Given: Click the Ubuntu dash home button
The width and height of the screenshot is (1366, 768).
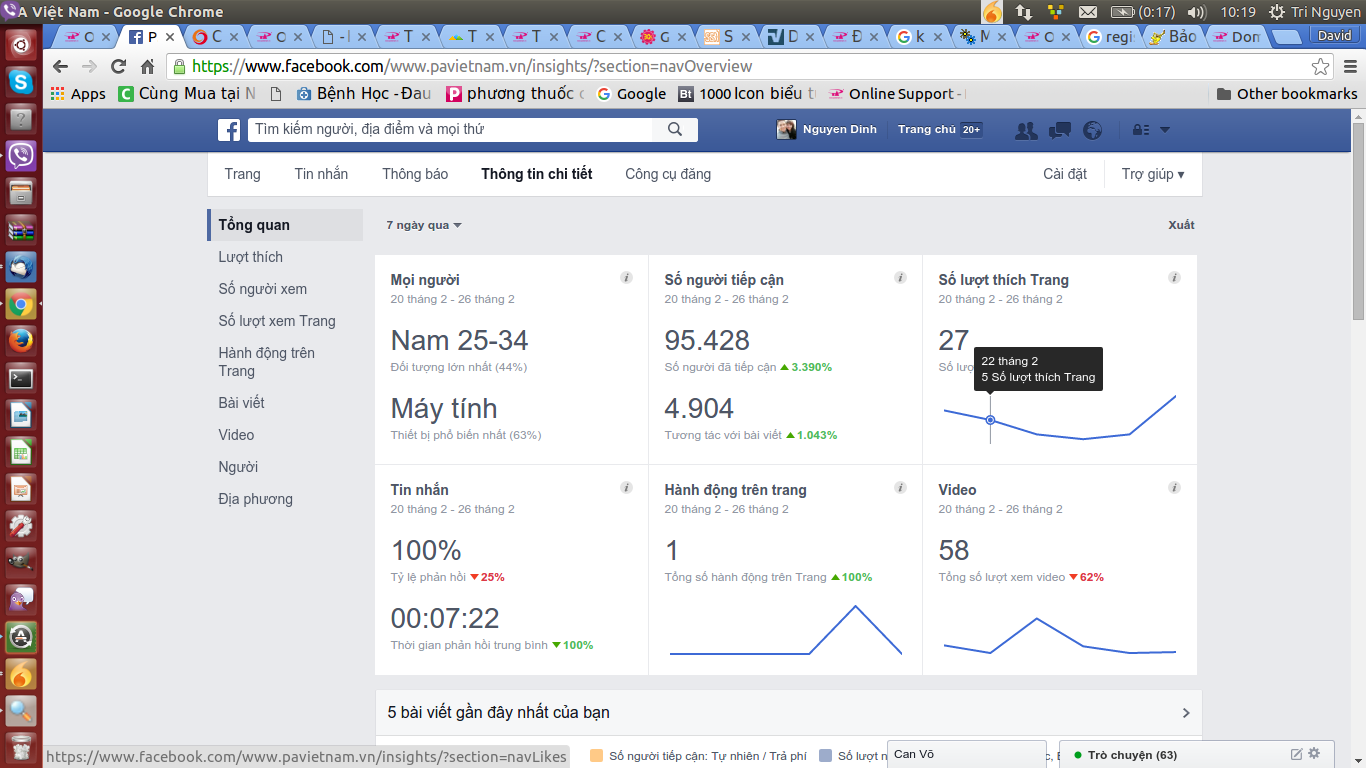Looking at the screenshot, I should pos(21,45).
